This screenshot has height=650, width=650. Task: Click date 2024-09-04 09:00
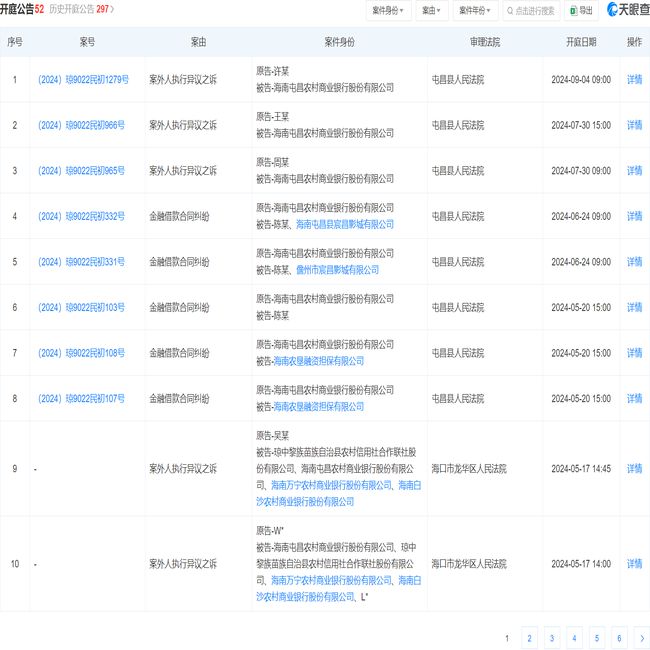click(581, 80)
